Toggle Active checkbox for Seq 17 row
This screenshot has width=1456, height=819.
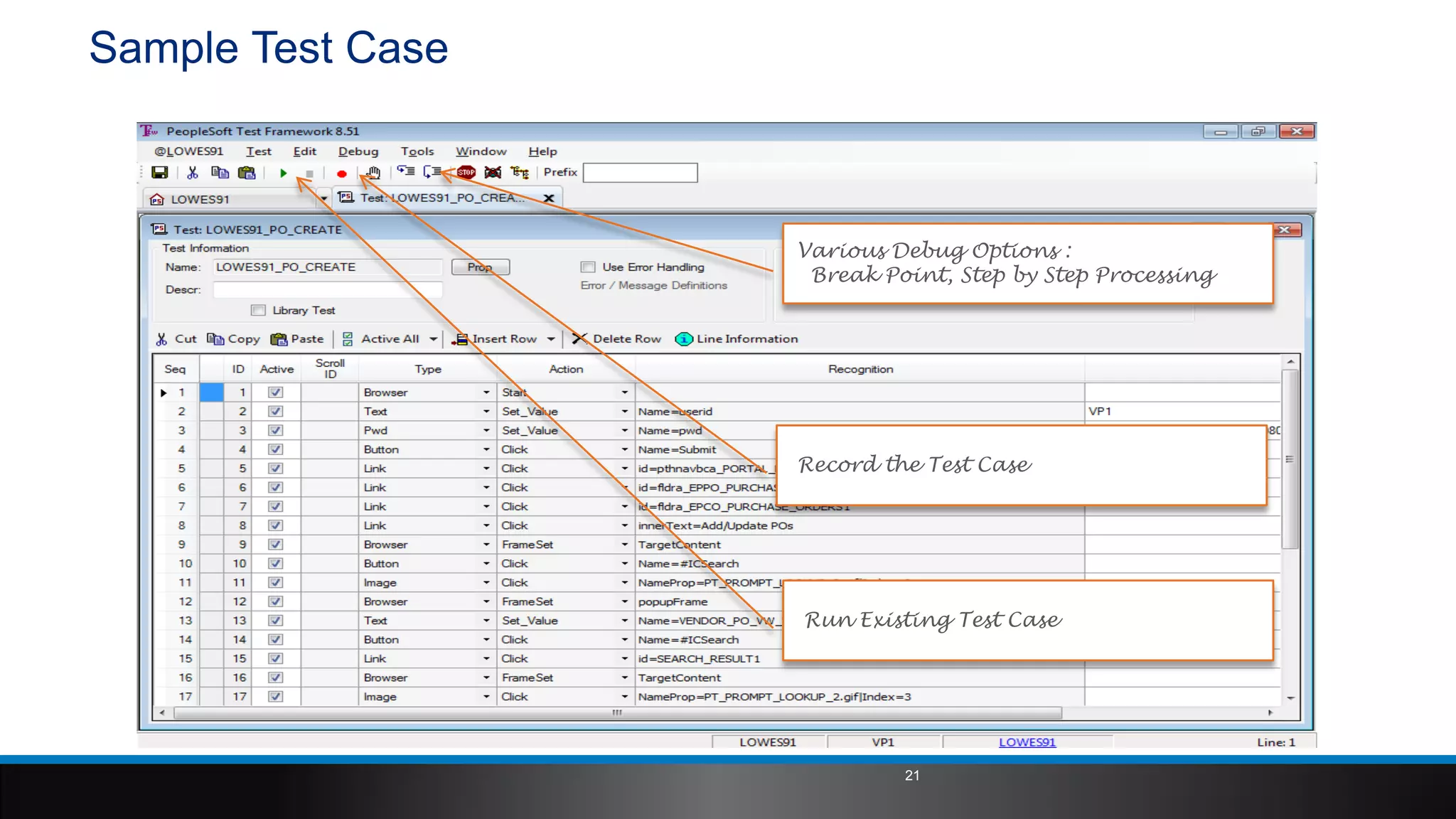(276, 697)
